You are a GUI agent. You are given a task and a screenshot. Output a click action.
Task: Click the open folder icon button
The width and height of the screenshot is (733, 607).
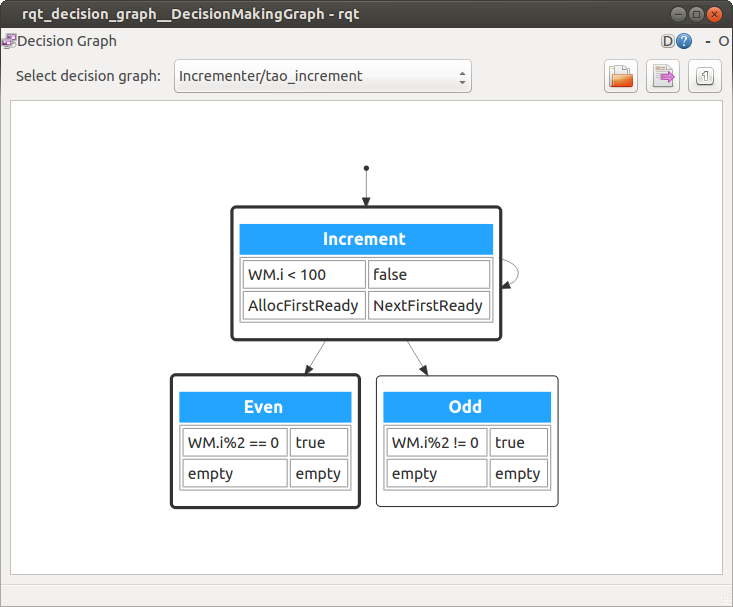(621, 77)
